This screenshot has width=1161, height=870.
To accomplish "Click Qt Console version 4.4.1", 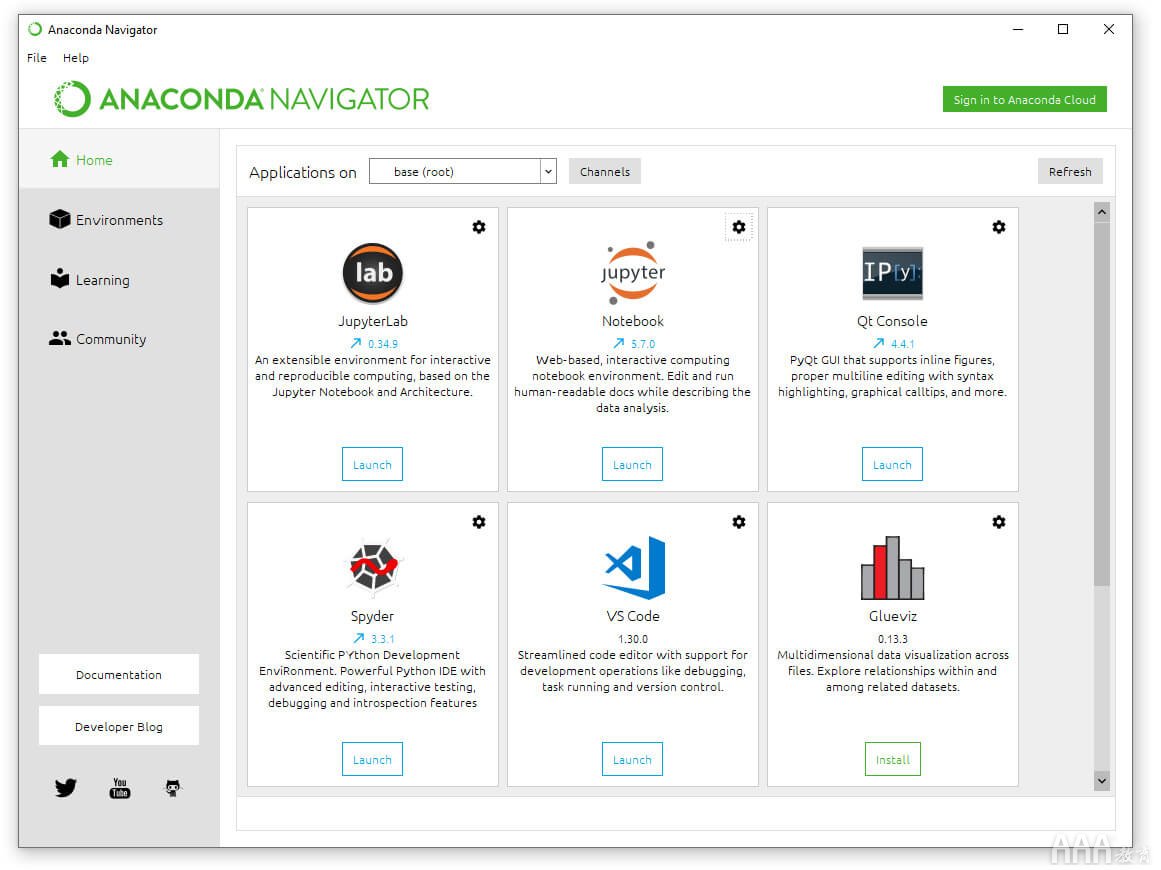I will 903,344.
